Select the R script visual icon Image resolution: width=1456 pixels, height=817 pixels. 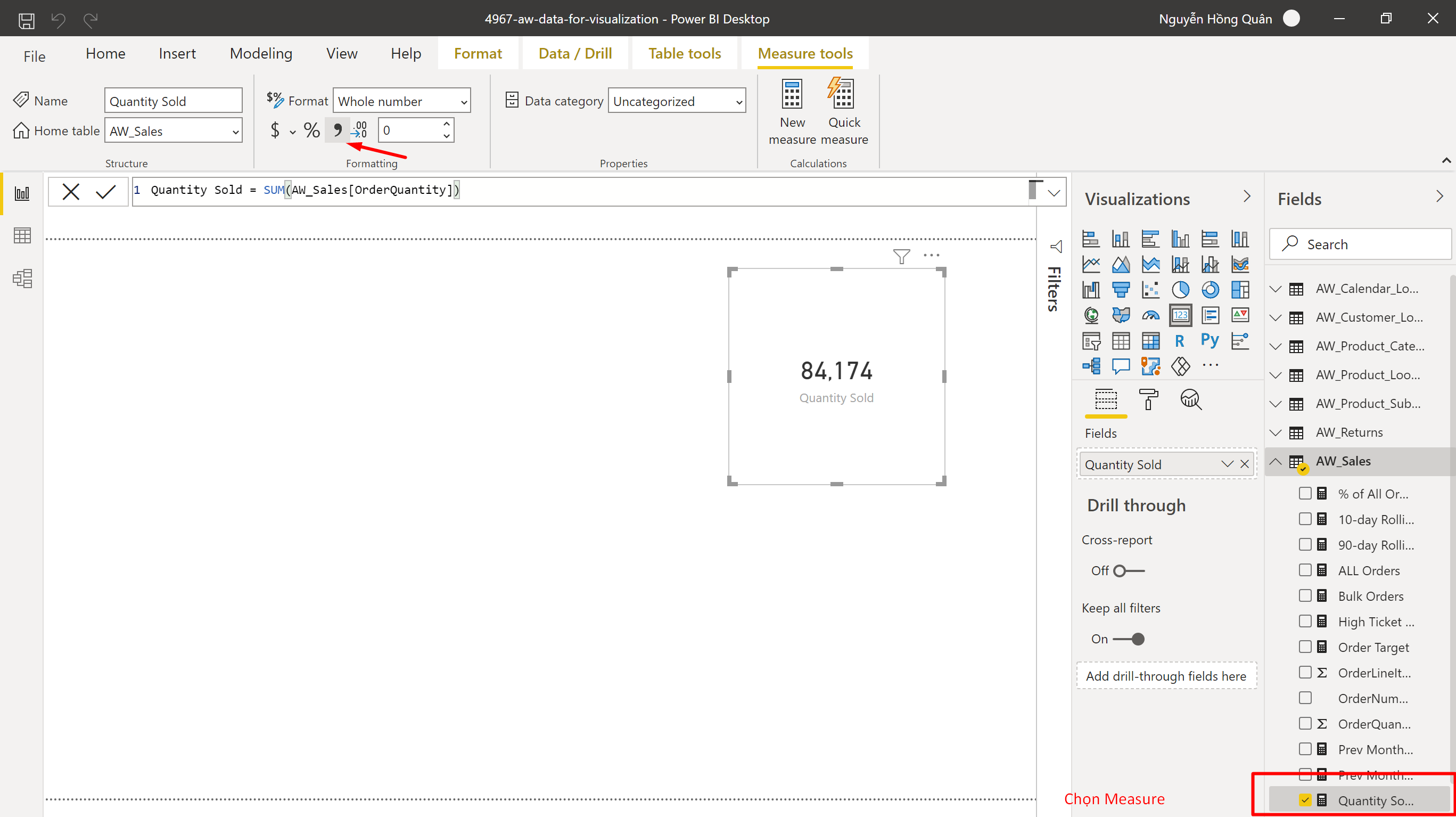coord(1180,341)
